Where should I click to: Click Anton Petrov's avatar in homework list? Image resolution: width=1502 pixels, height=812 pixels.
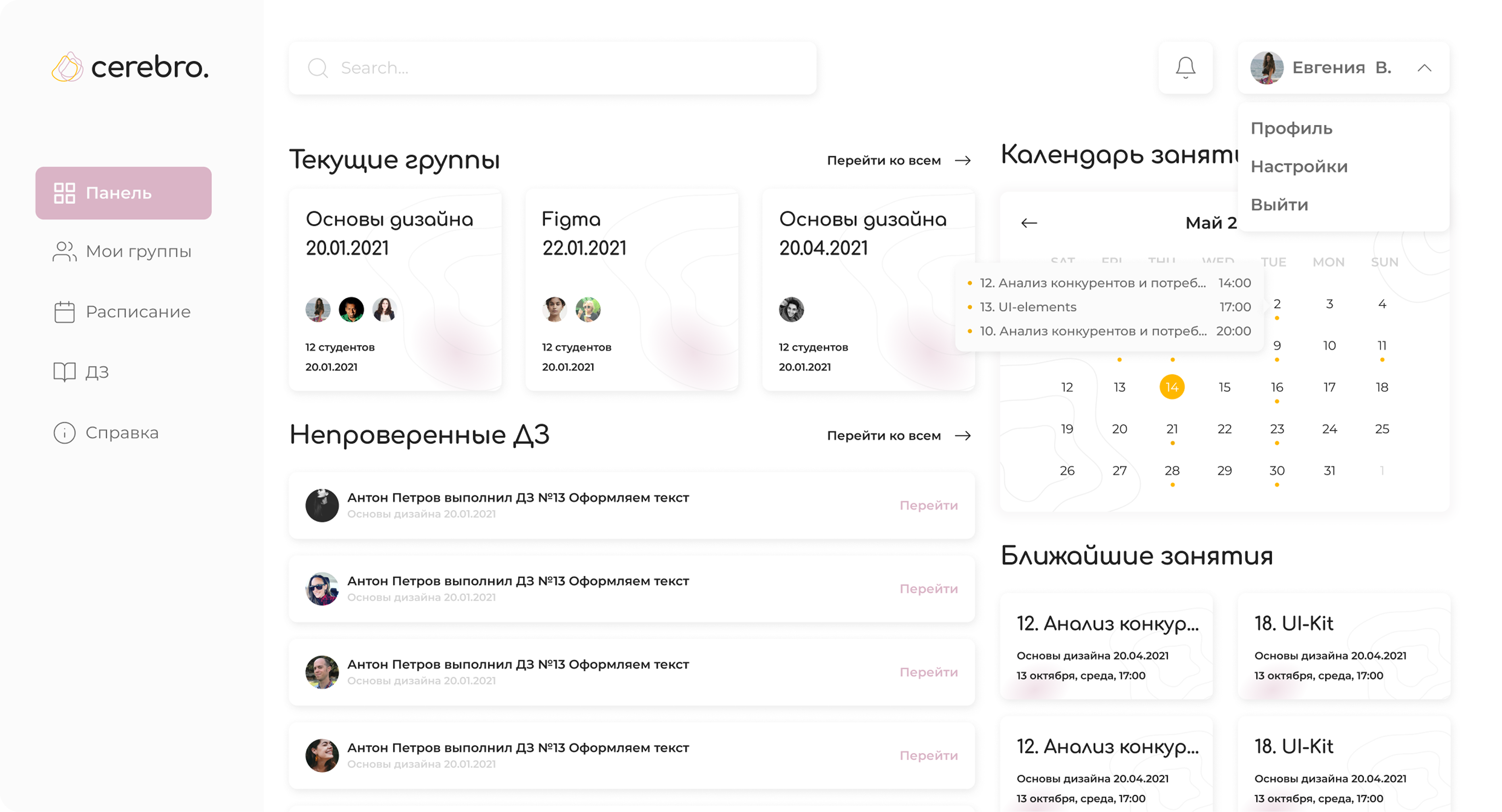click(322, 505)
